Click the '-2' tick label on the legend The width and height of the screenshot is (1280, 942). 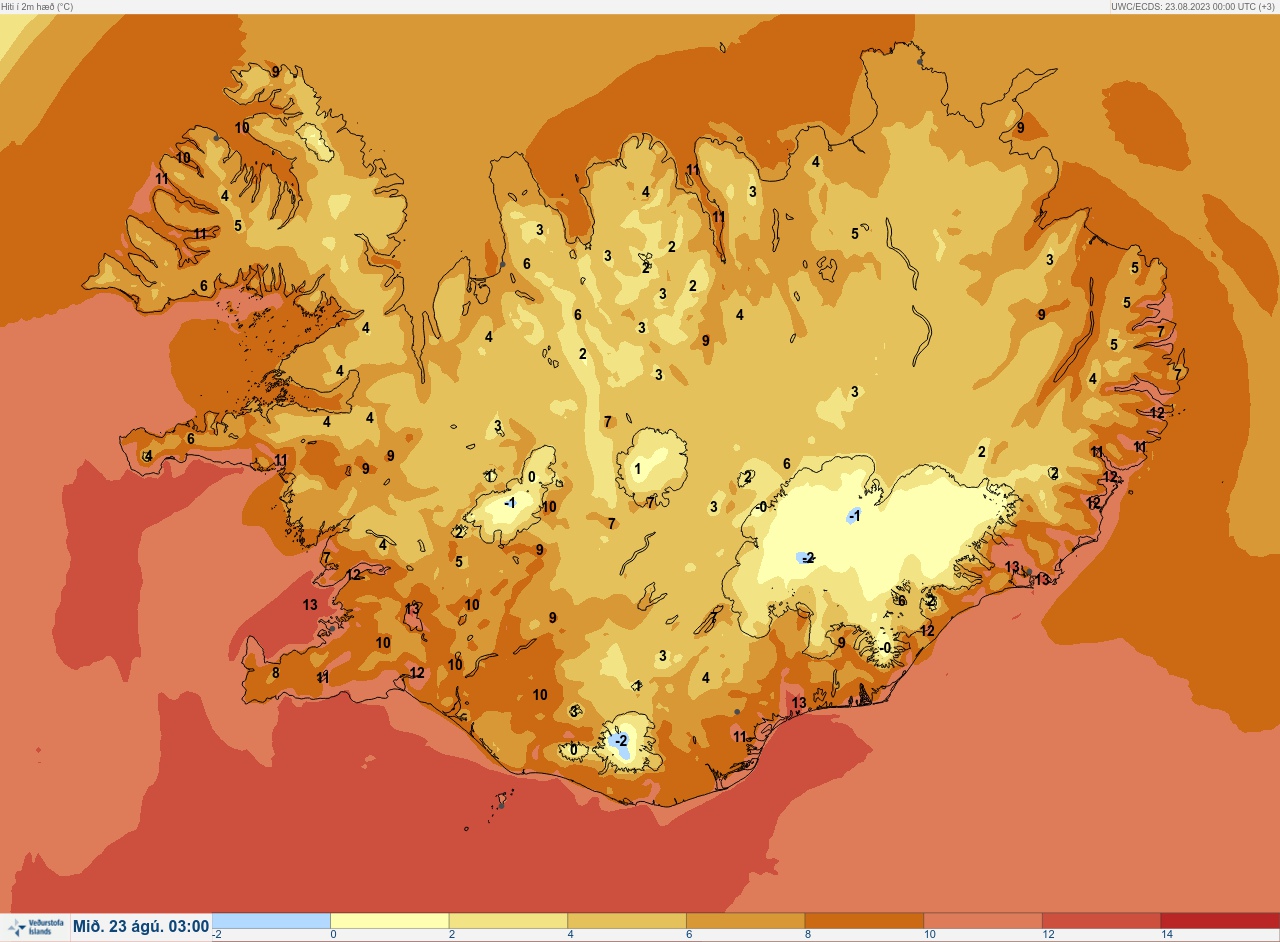point(217,935)
